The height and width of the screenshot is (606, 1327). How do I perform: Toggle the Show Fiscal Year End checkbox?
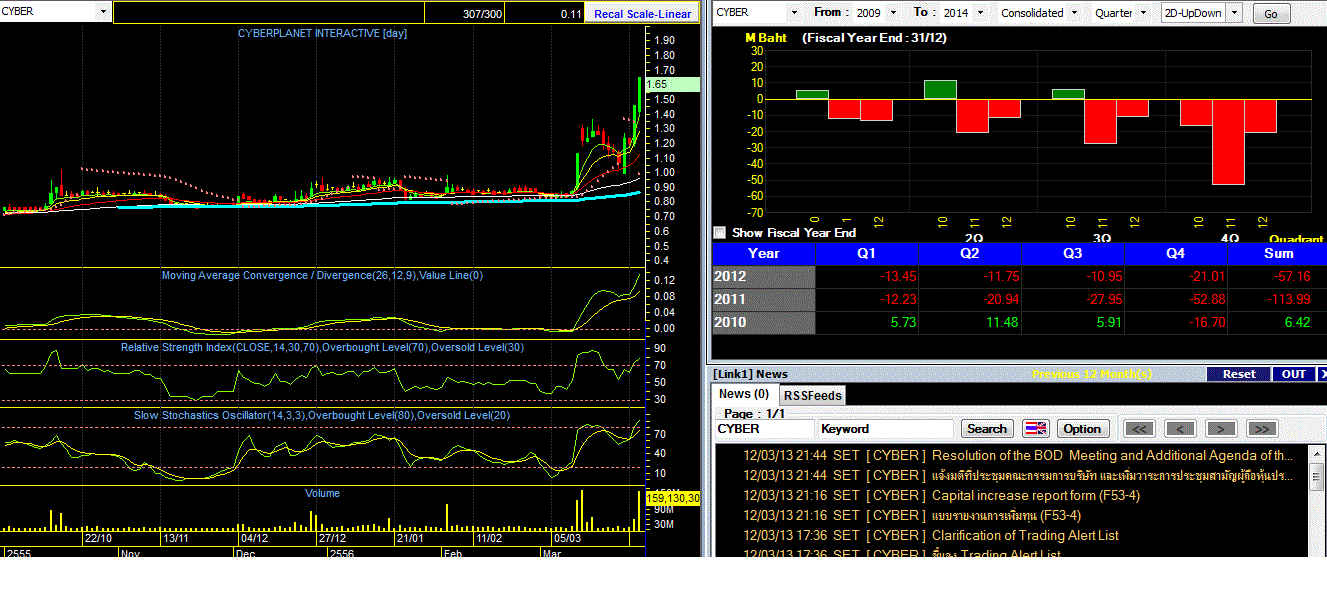[719, 232]
